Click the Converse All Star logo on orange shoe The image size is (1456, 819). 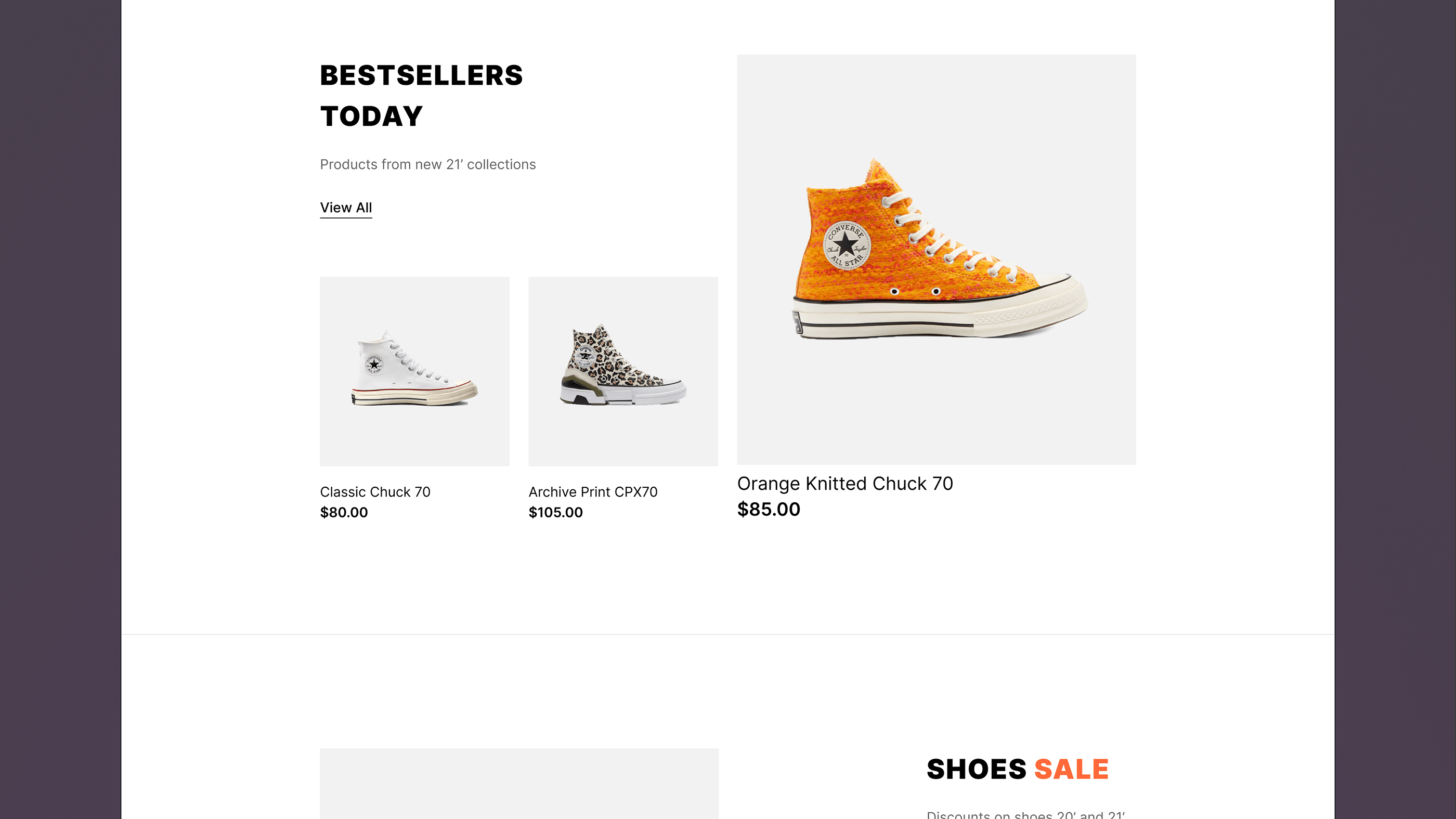click(x=846, y=245)
